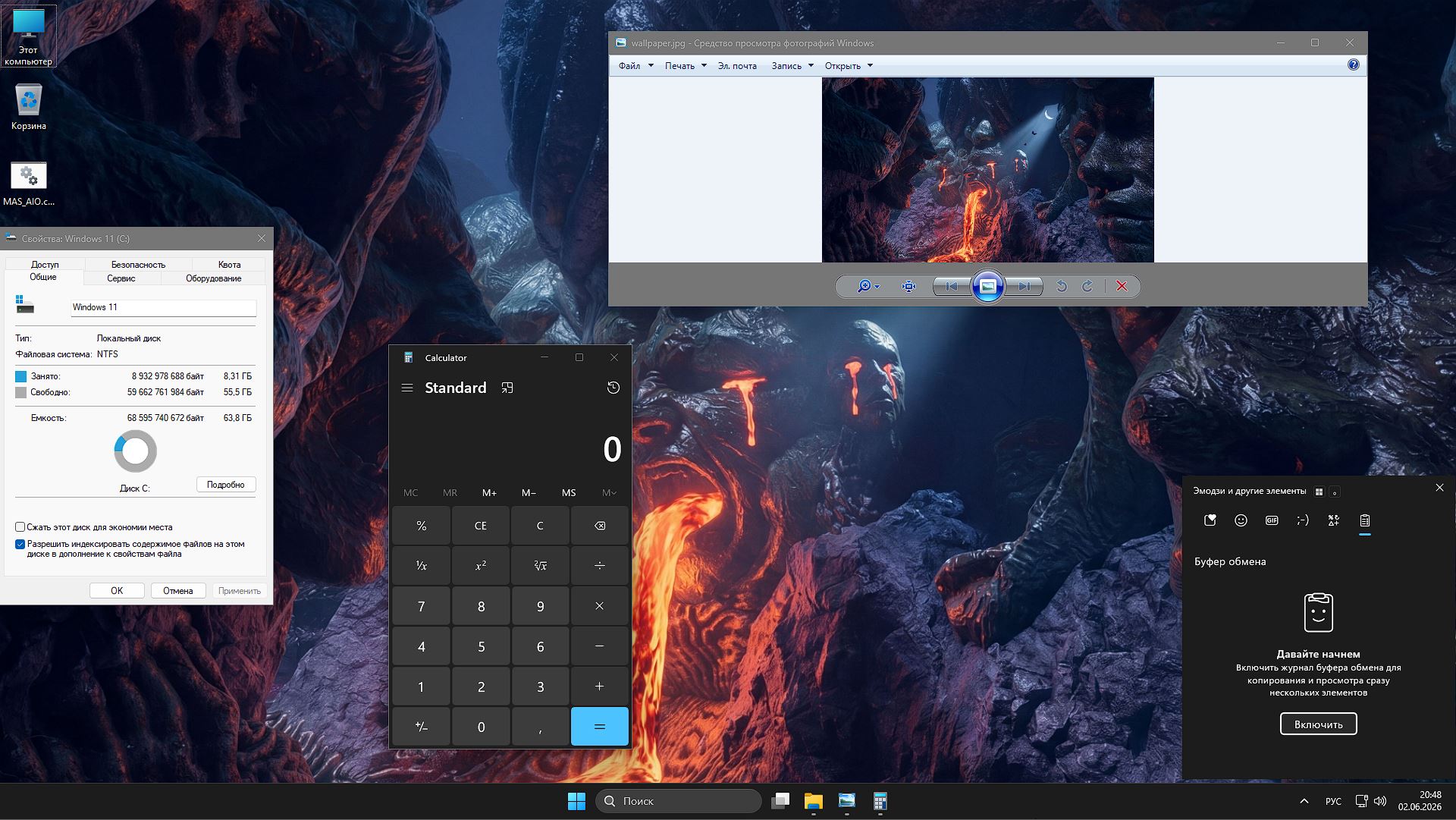Go to previous image in Photo Viewer

tap(951, 286)
